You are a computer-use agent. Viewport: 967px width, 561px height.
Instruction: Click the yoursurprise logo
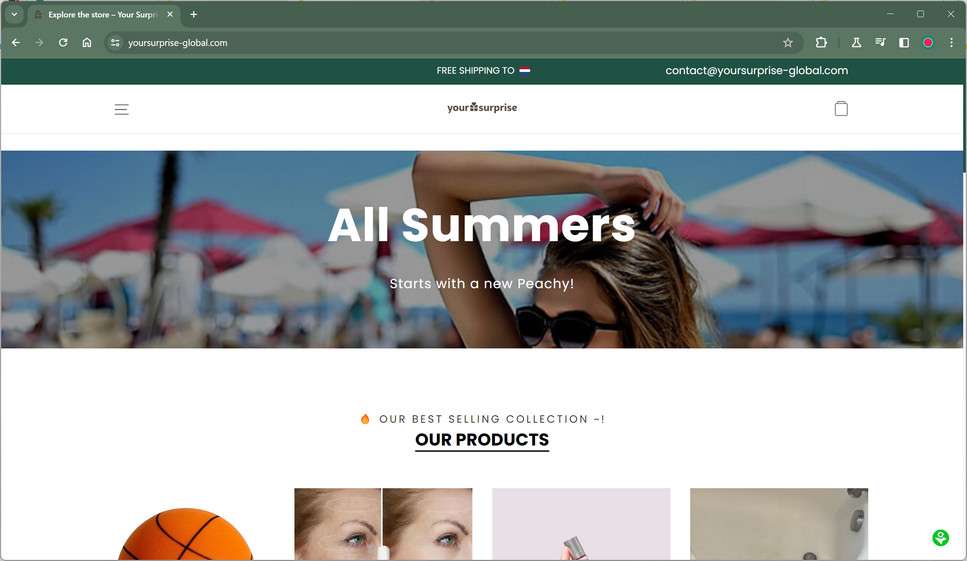click(x=482, y=107)
